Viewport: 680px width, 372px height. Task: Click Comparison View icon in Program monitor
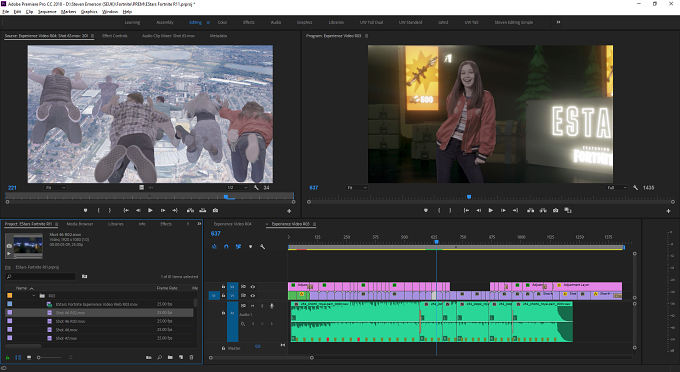coord(568,210)
